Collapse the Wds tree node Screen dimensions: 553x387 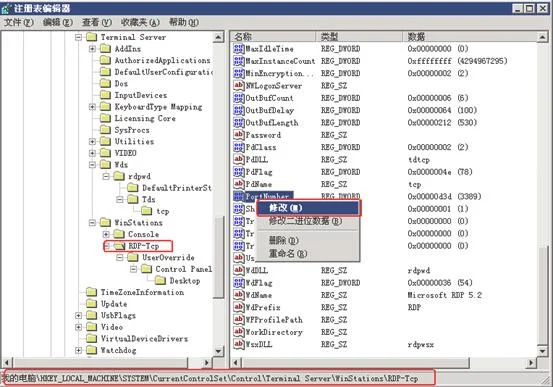92,165
